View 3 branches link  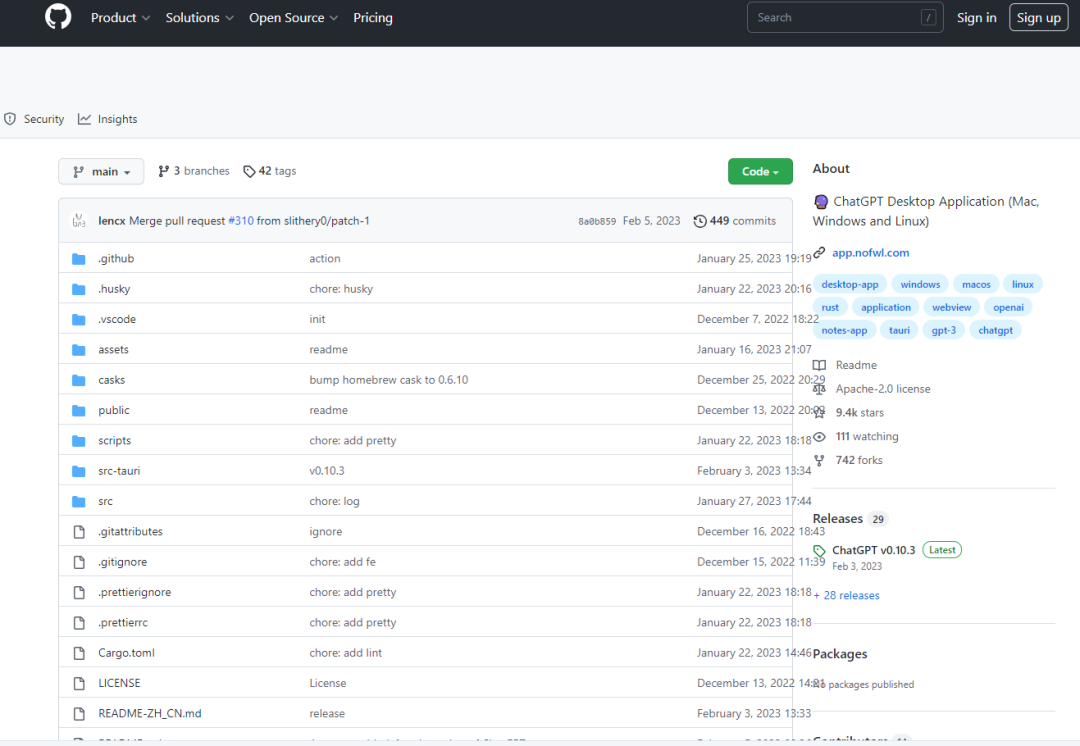coord(194,171)
